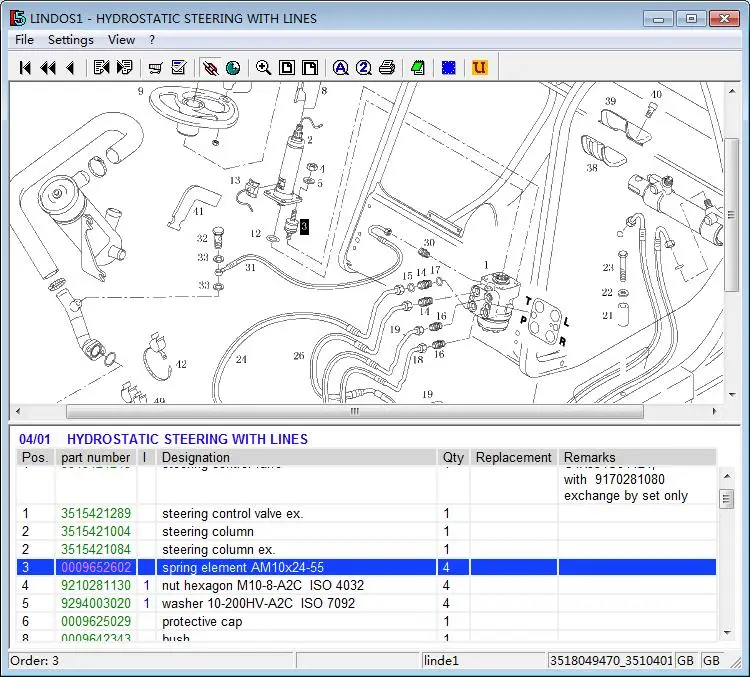Select nut hexagon M10-8-A2C ISO 4032 row
The image size is (750, 677).
366,585
